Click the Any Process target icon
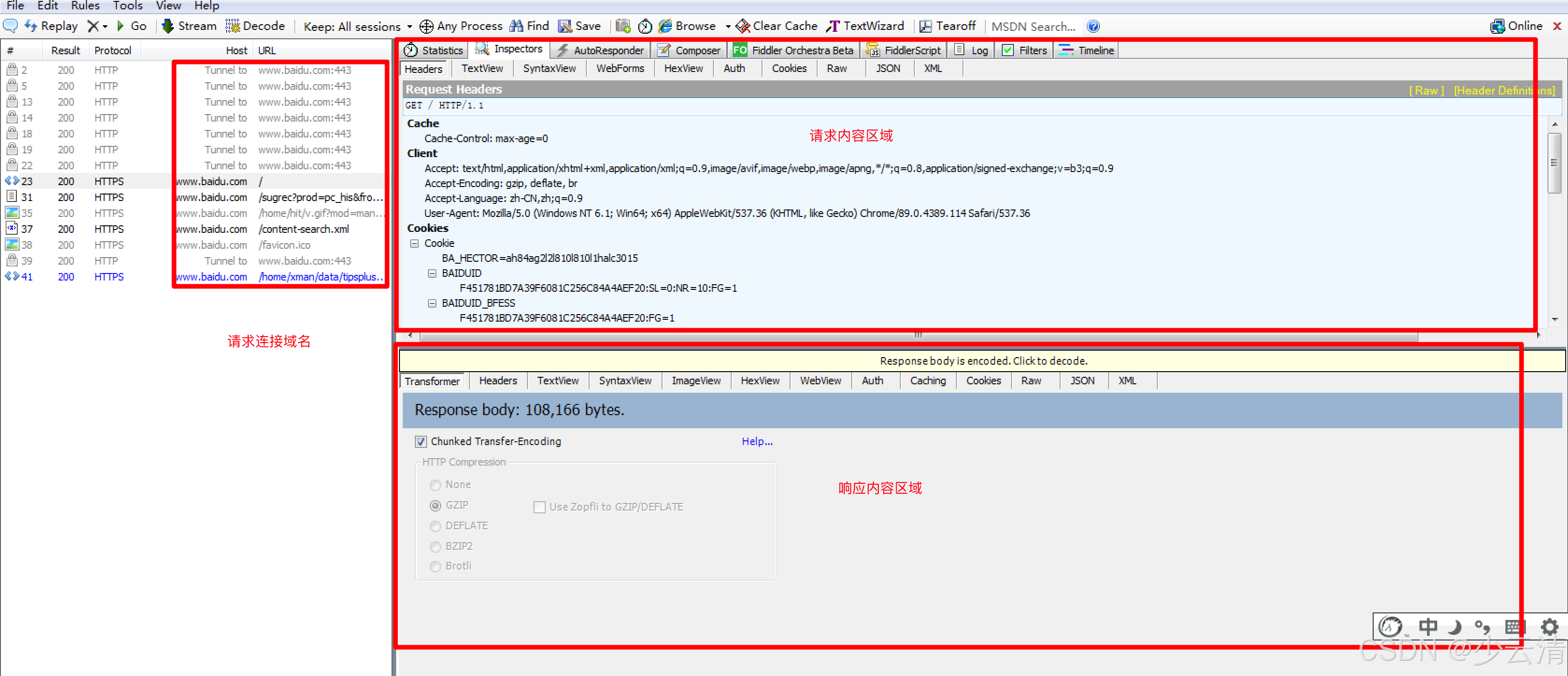 427,26
